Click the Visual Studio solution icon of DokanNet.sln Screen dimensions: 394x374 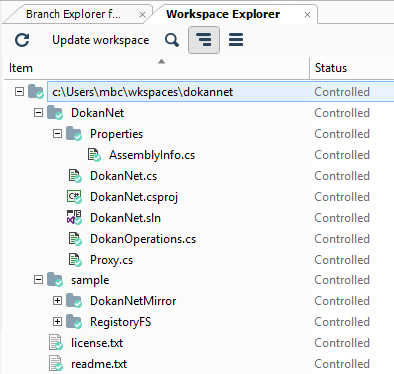(x=74, y=218)
